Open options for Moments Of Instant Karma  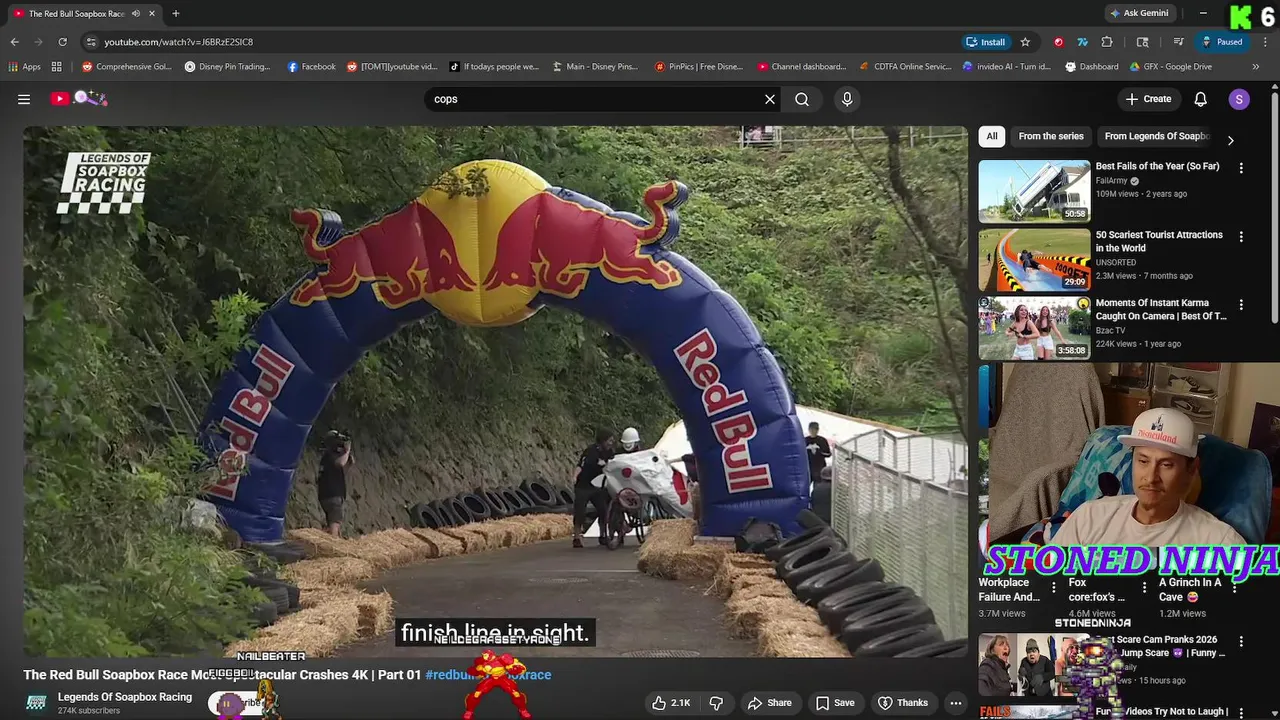1241,305
